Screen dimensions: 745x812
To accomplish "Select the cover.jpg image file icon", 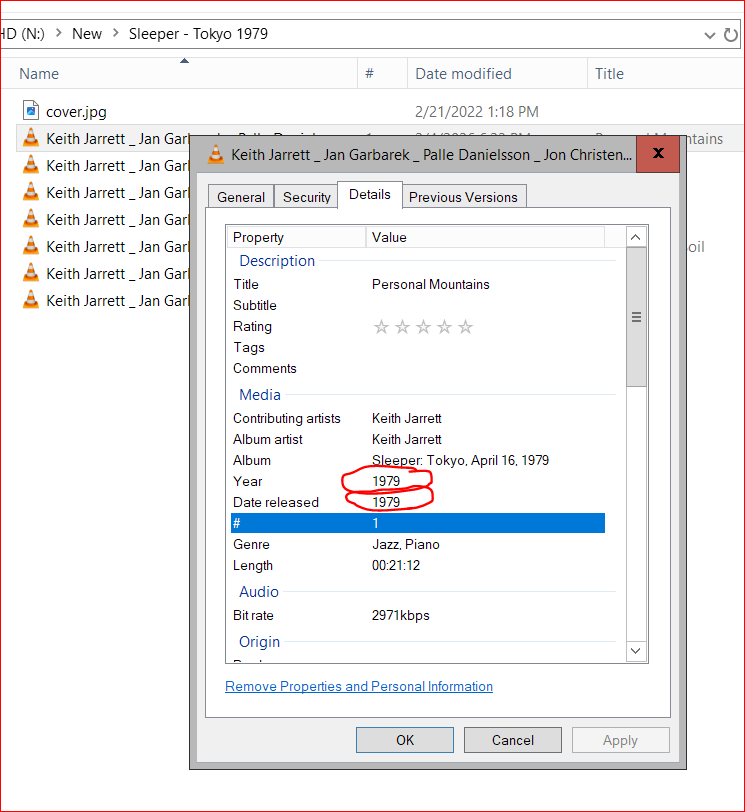I will click(31, 111).
